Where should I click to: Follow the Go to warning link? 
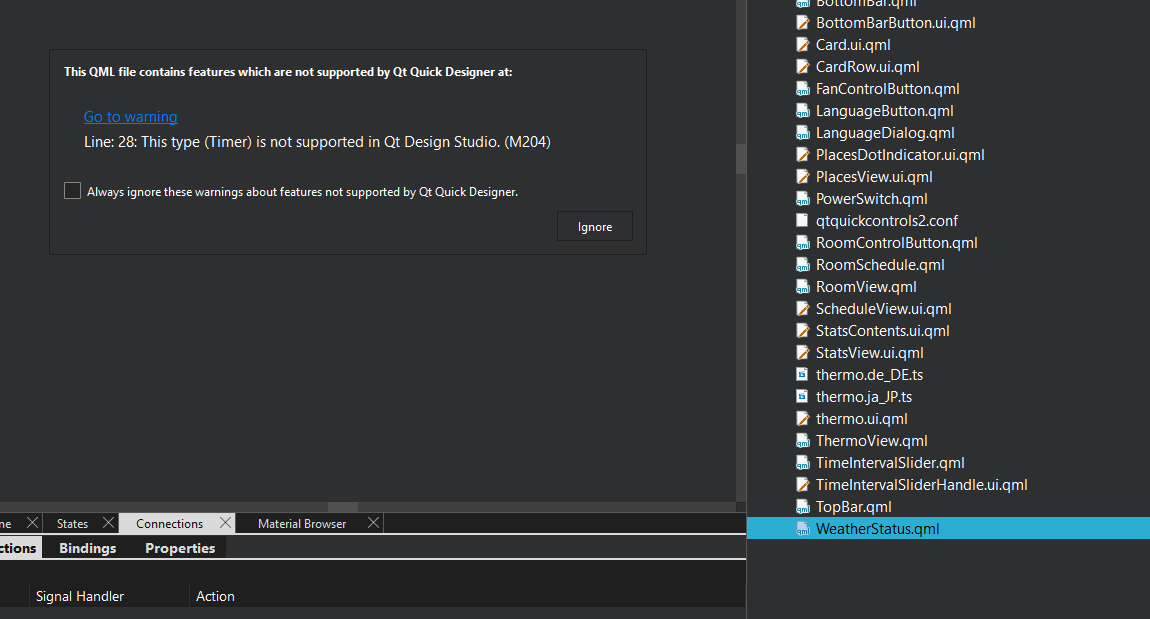point(130,117)
